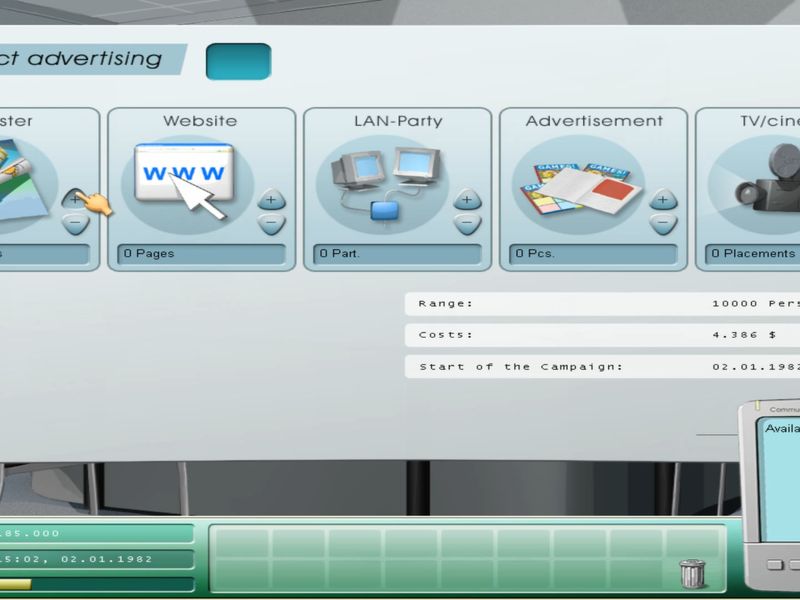Click the '0 Part.' LAN-Party field
Screen dimensions: 800x600
pos(397,254)
